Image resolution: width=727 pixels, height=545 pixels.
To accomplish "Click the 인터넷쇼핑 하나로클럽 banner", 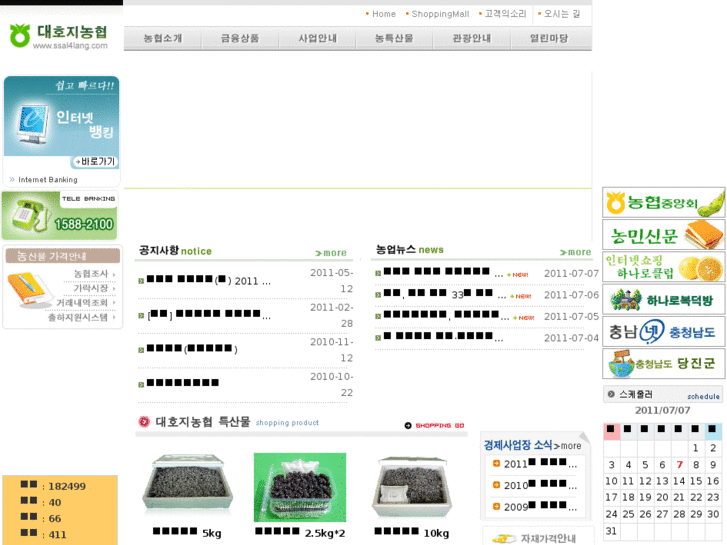I will pyautogui.click(x=663, y=267).
